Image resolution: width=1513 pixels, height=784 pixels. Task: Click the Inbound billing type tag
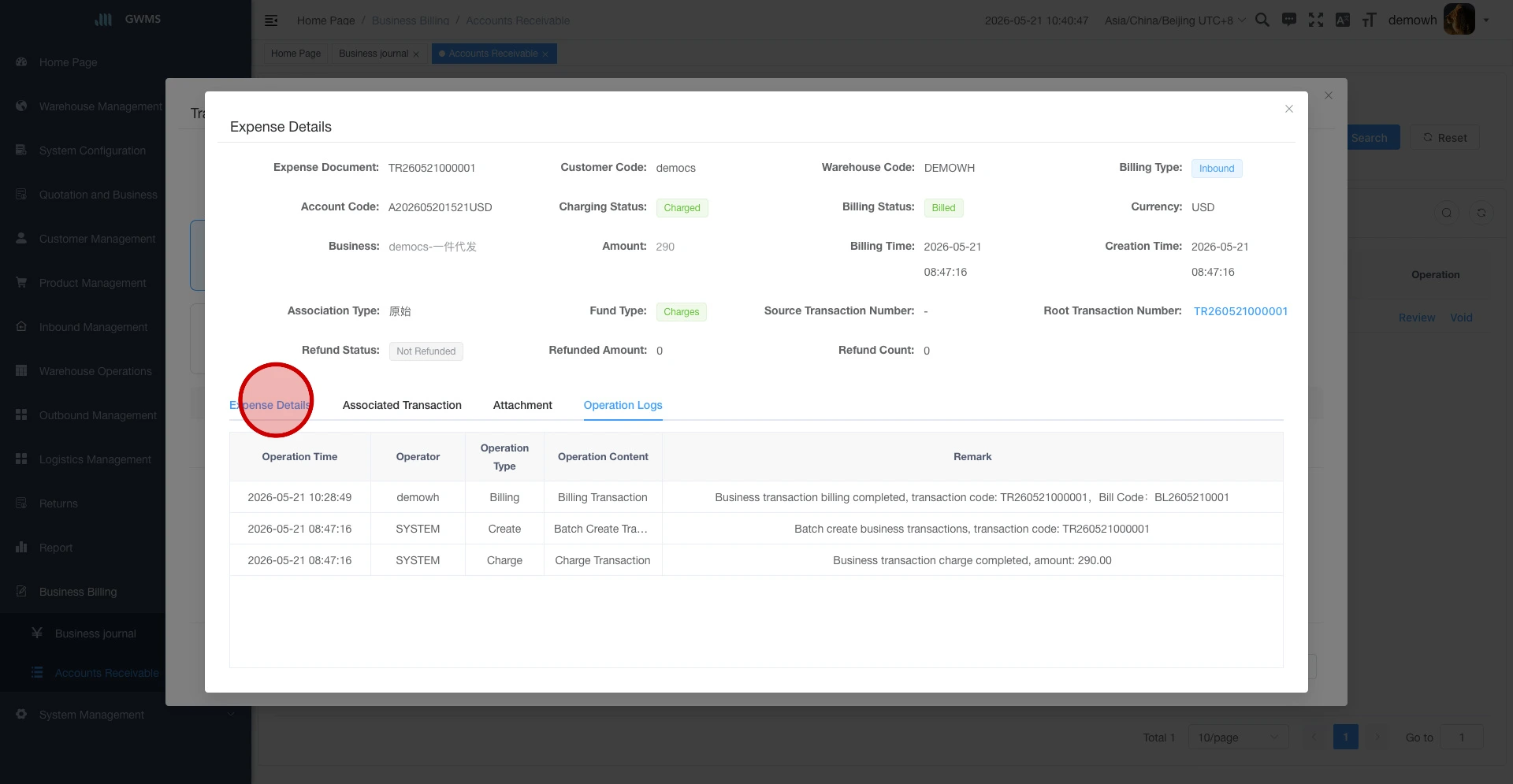(1217, 169)
